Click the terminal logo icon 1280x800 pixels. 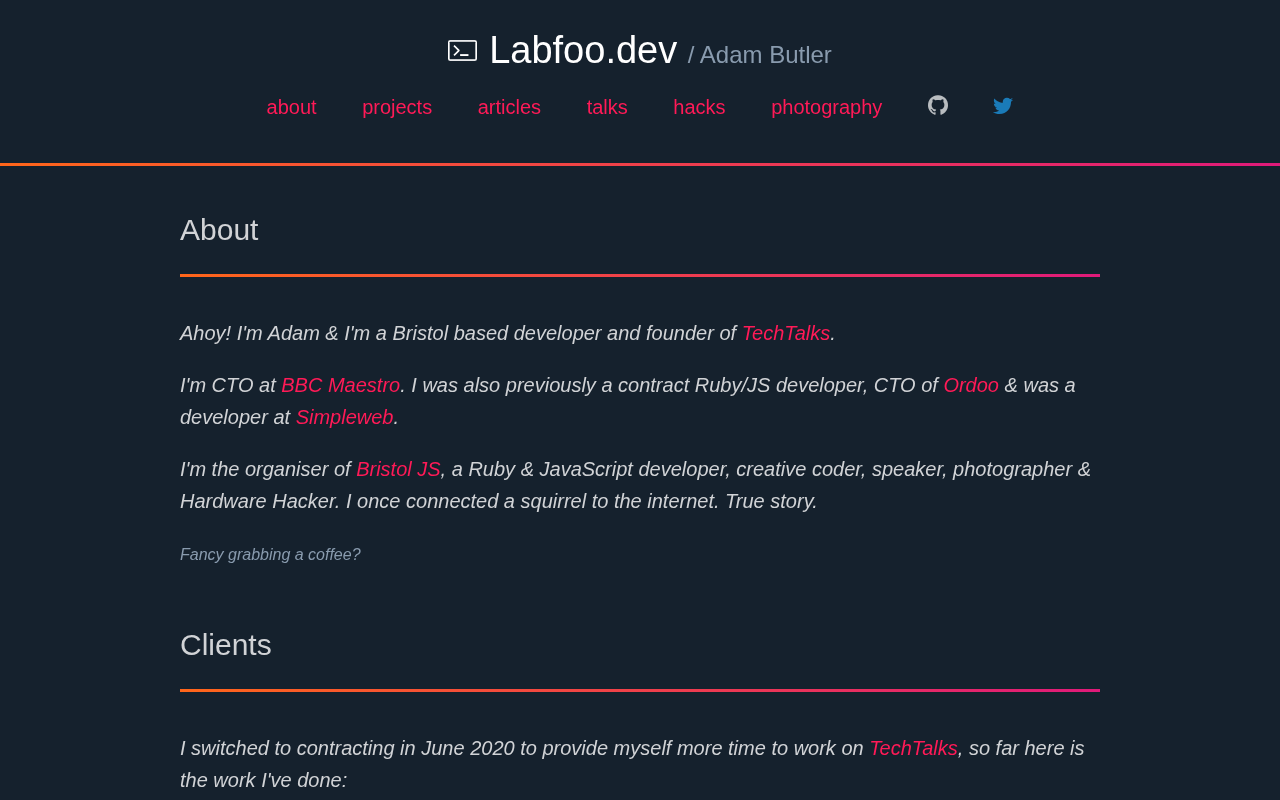[462, 51]
